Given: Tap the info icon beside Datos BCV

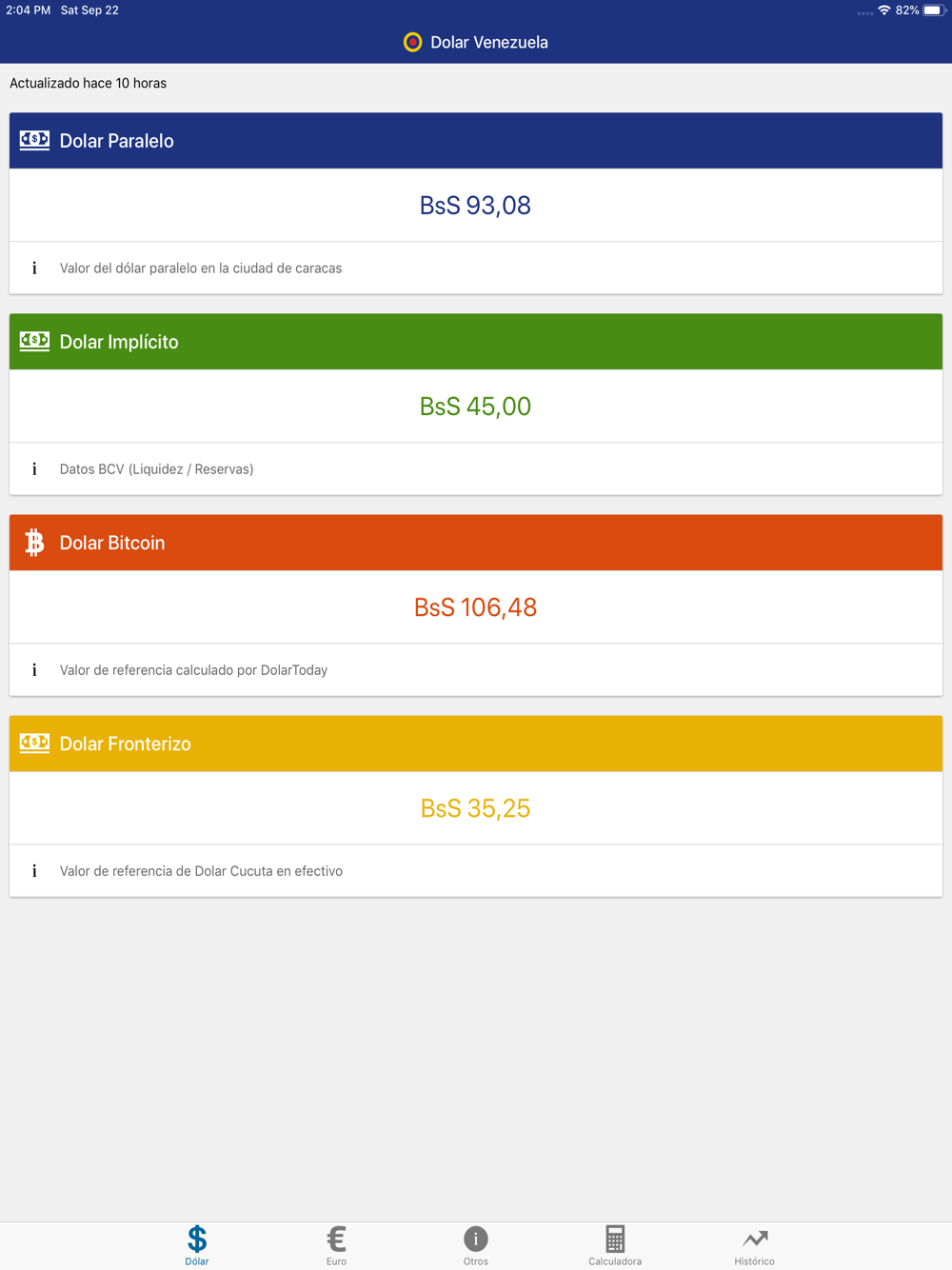Looking at the screenshot, I should pyautogui.click(x=34, y=469).
